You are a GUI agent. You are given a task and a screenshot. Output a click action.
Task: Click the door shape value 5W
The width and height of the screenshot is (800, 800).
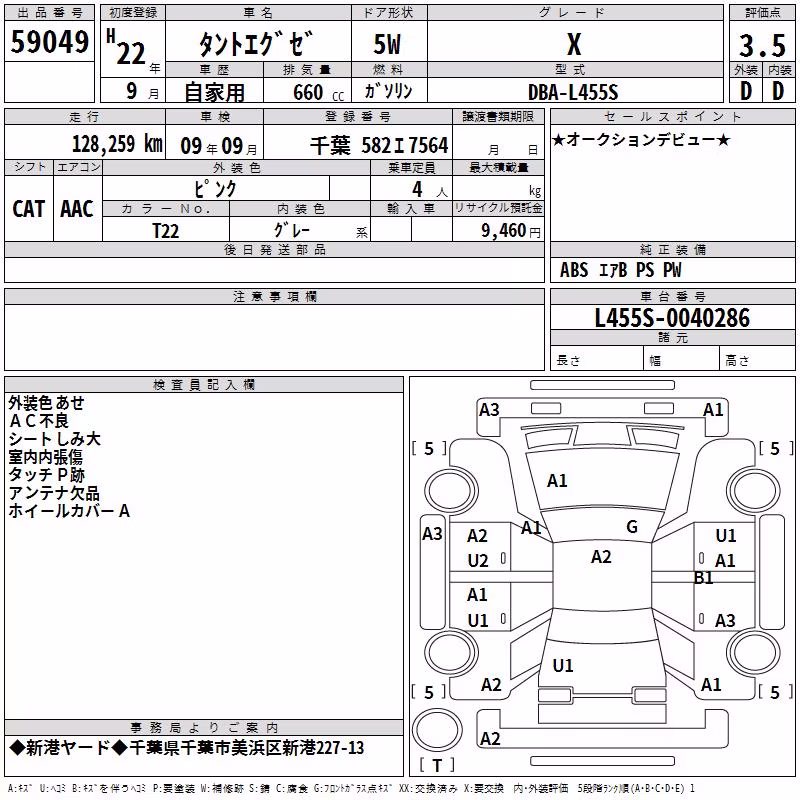pos(387,44)
